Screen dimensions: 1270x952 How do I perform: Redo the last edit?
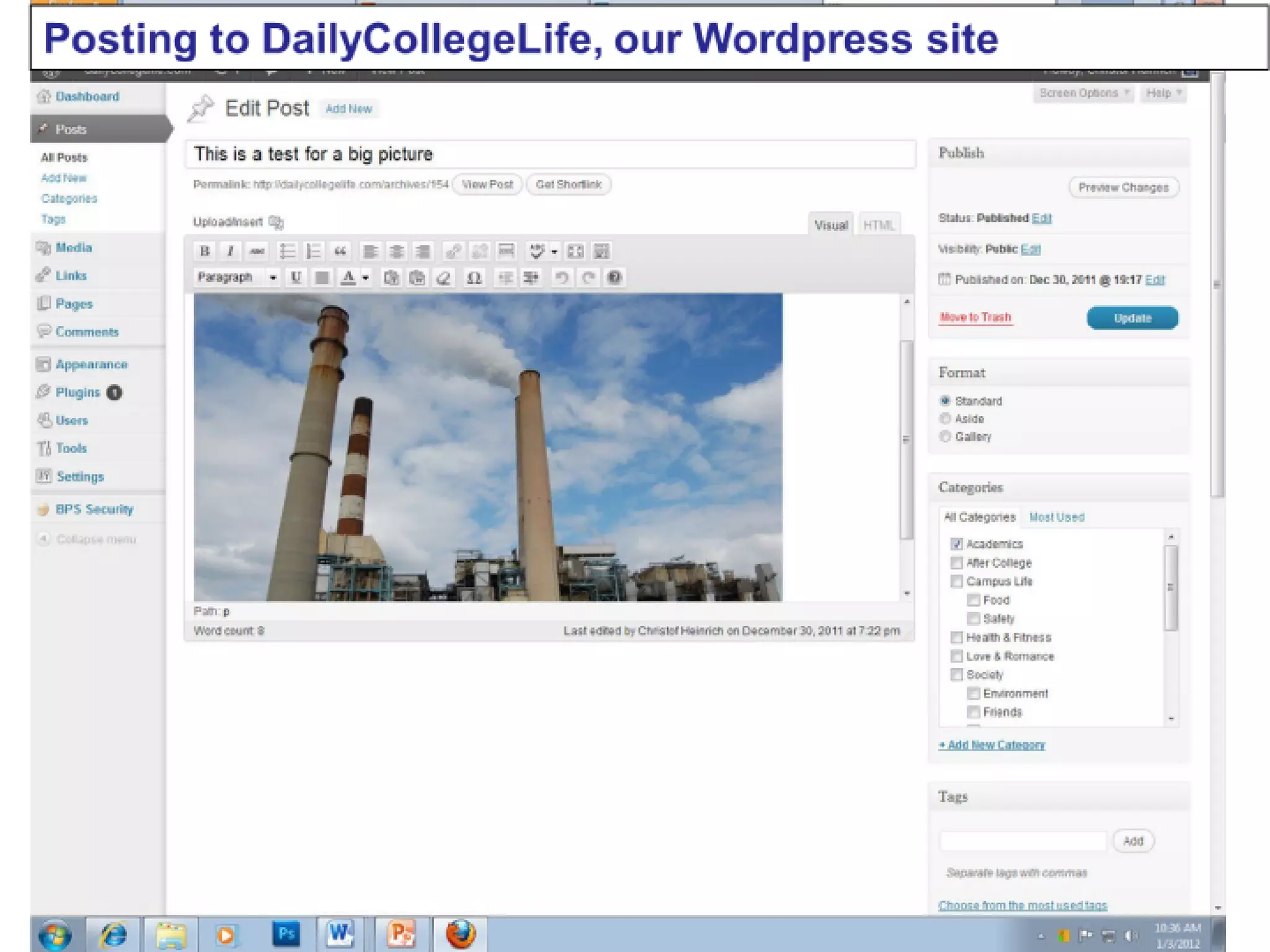tap(588, 277)
